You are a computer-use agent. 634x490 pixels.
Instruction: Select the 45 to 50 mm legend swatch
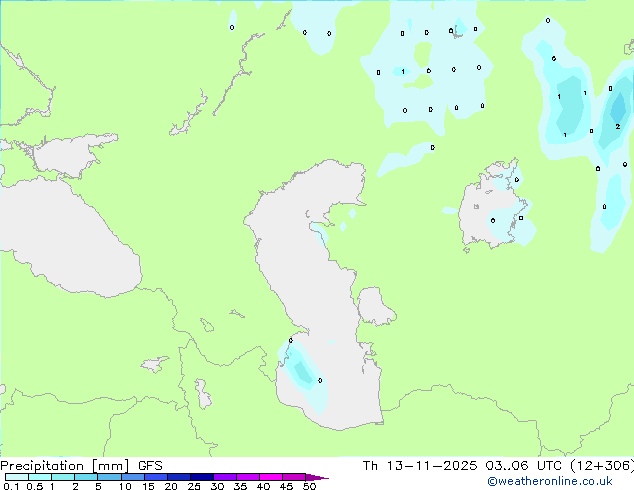[x=294, y=477]
